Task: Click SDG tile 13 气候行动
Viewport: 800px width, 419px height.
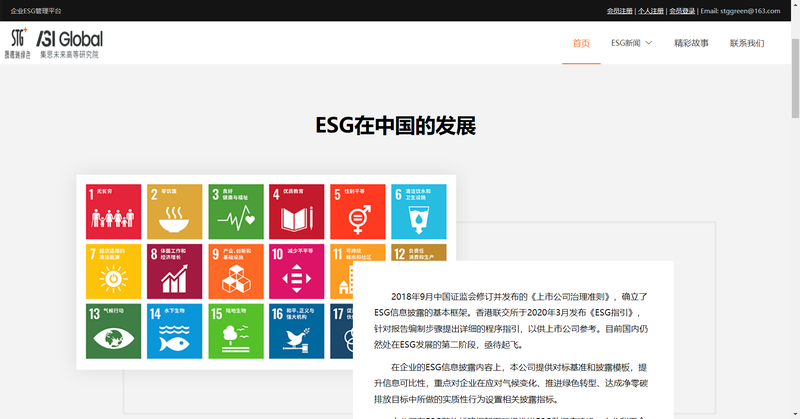Action: click(113, 331)
